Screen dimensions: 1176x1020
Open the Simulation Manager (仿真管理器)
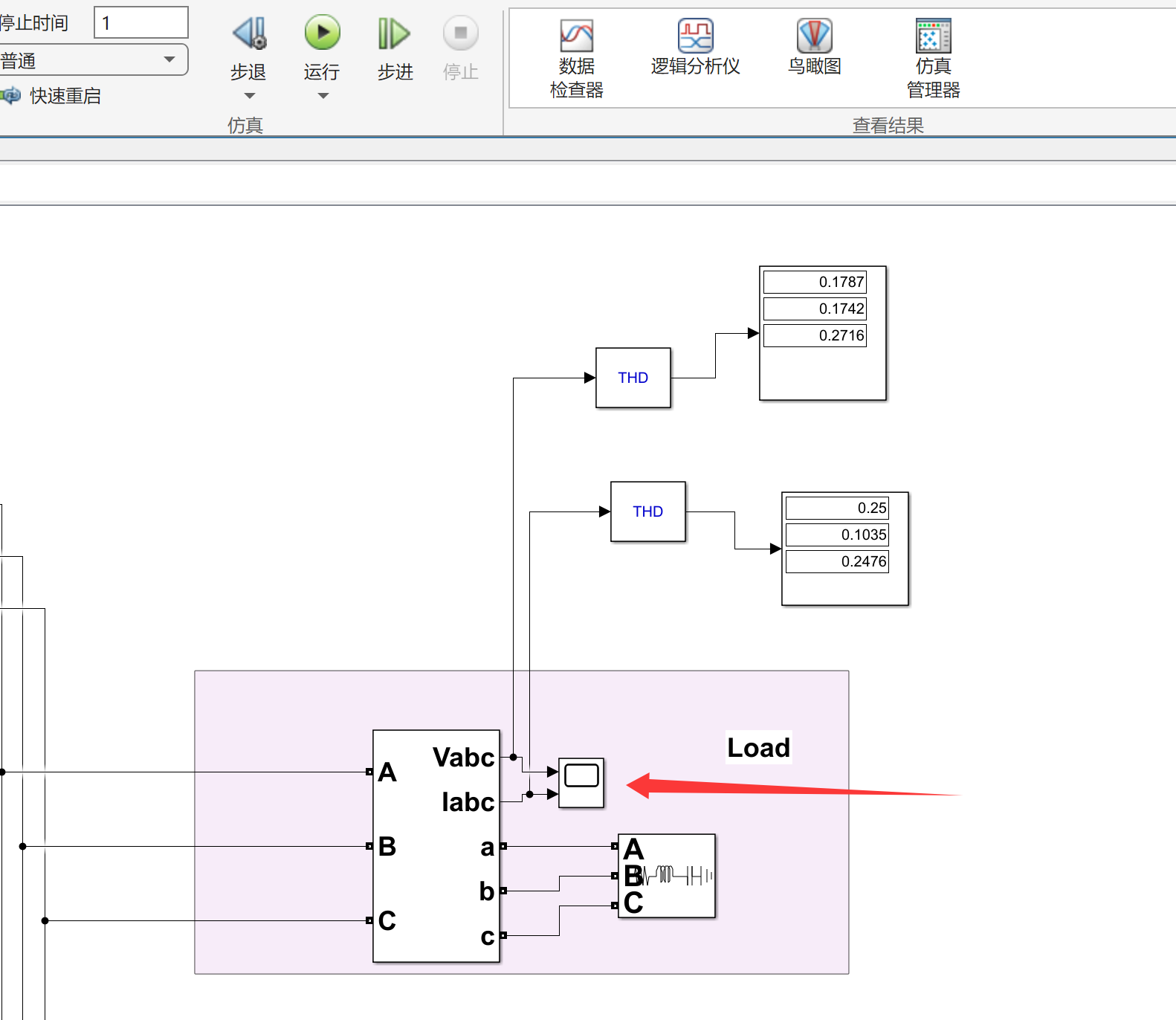[x=934, y=59]
